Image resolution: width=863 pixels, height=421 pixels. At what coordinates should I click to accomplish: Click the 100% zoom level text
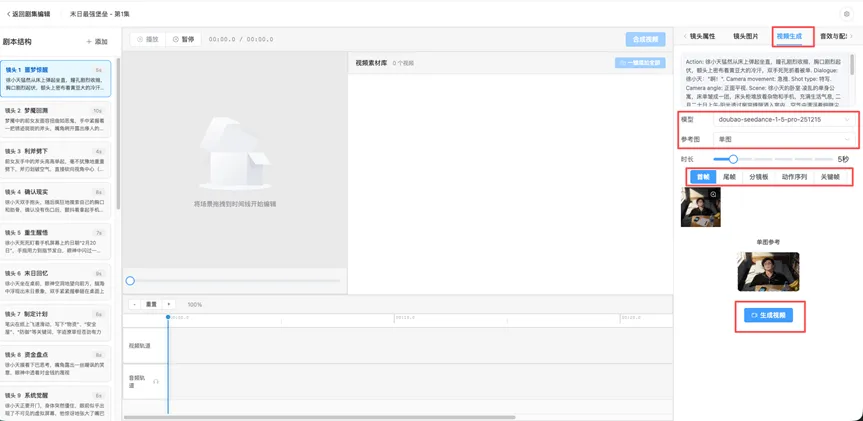pyautogui.click(x=195, y=304)
